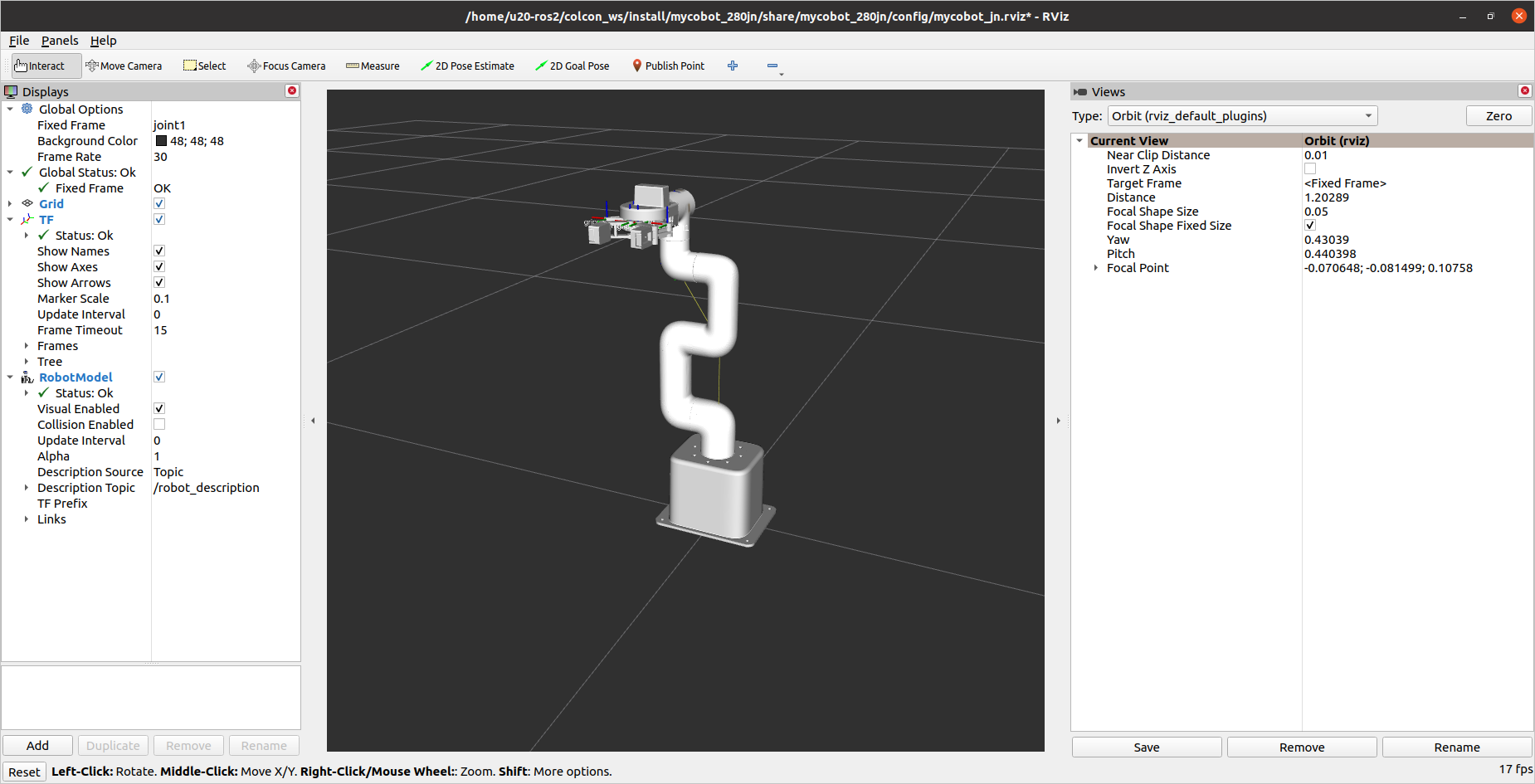Click the 2D Pose Estimate tool
Image resolution: width=1535 pixels, height=784 pixels.
(x=467, y=66)
